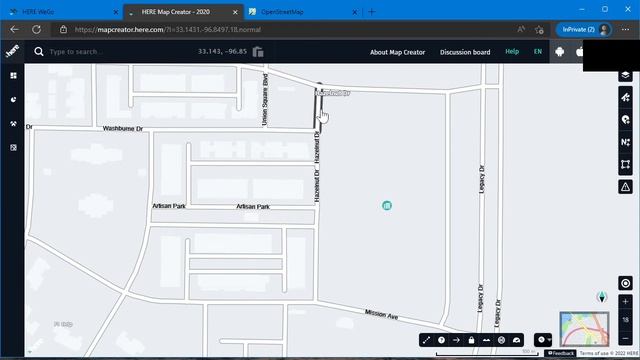640x360 pixels.
Task: Open a new browser tab
Action: point(371,12)
